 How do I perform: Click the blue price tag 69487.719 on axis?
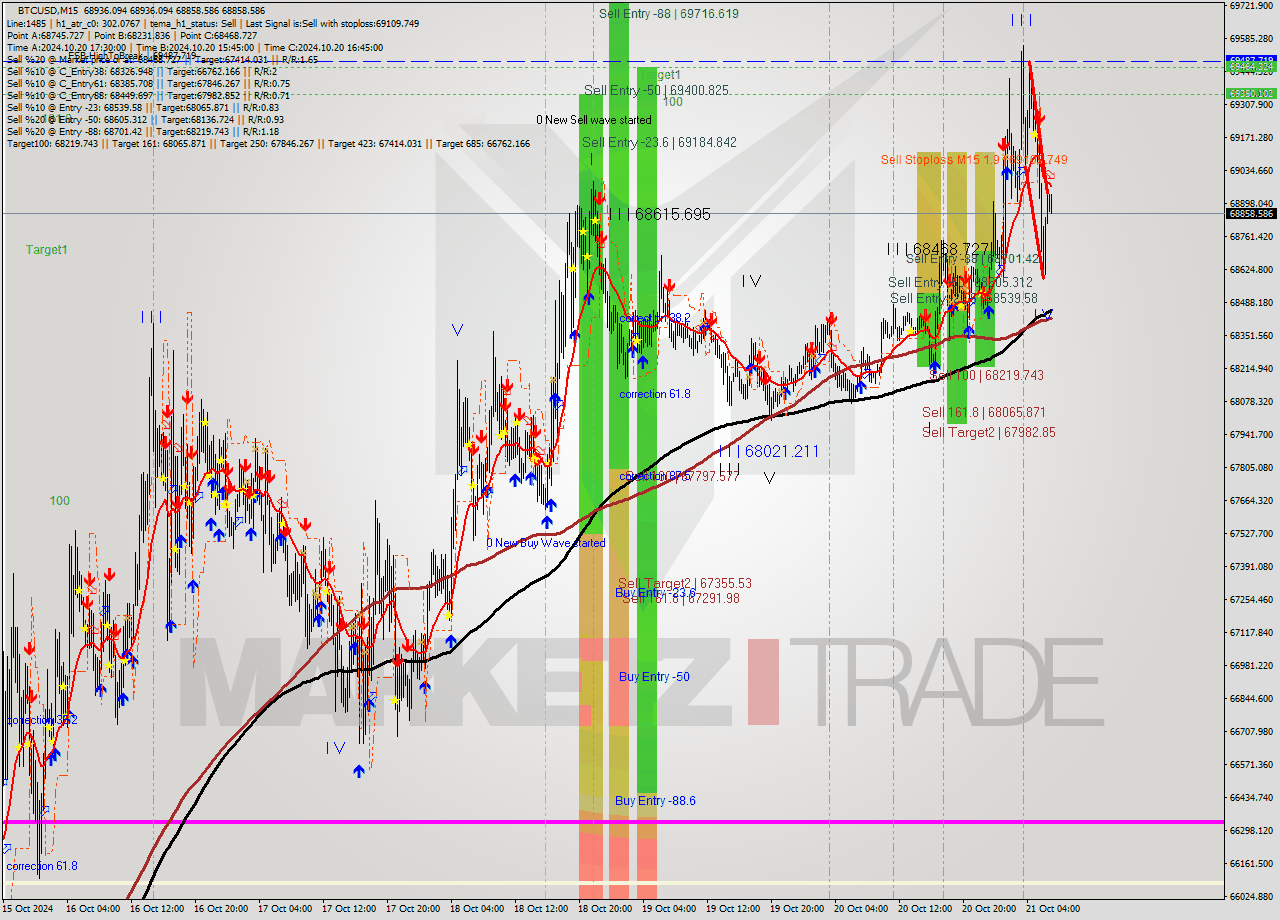1252,60
